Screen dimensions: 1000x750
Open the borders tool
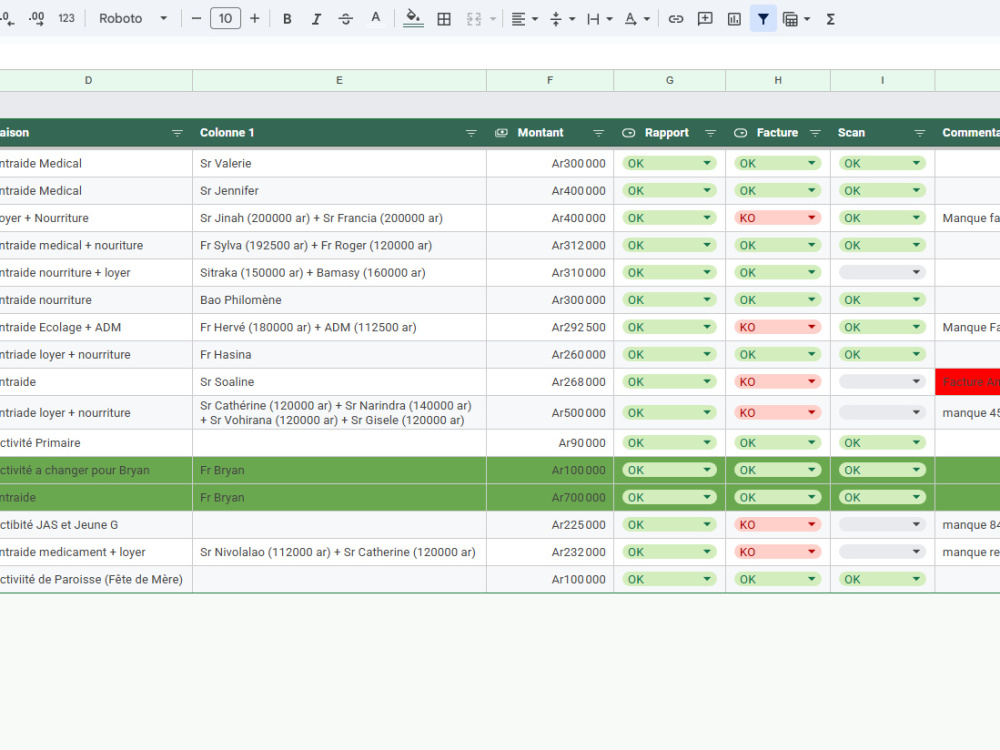[x=444, y=19]
